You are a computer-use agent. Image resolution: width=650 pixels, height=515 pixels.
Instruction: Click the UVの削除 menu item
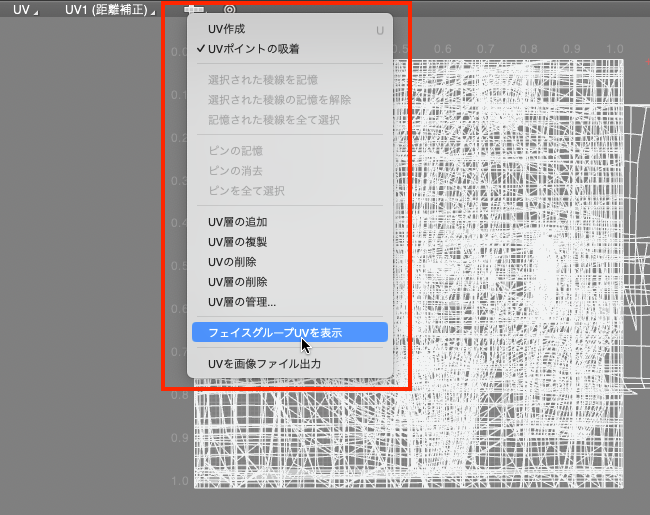232,262
